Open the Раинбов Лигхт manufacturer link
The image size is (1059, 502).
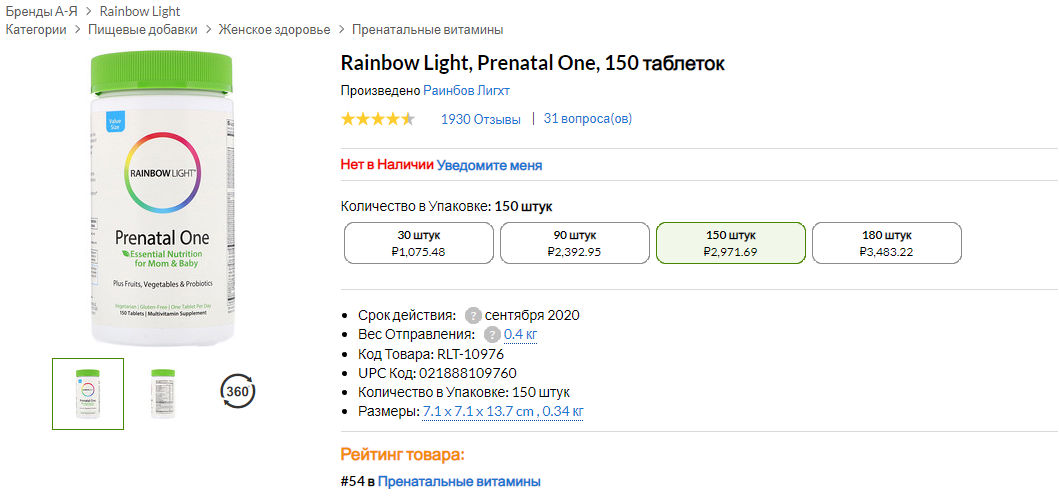467,90
